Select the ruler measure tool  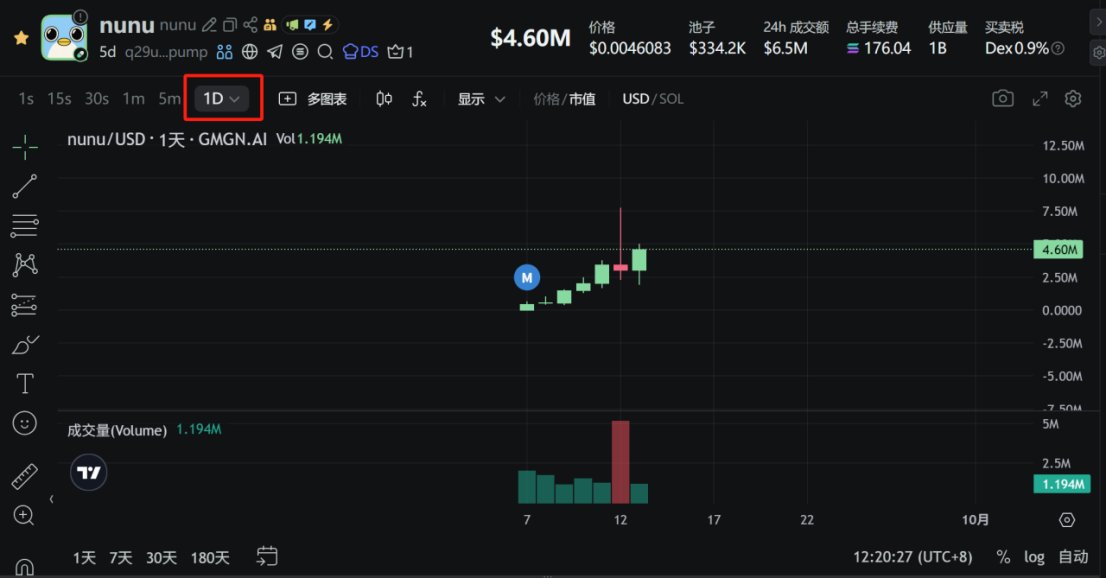[25, 477]
